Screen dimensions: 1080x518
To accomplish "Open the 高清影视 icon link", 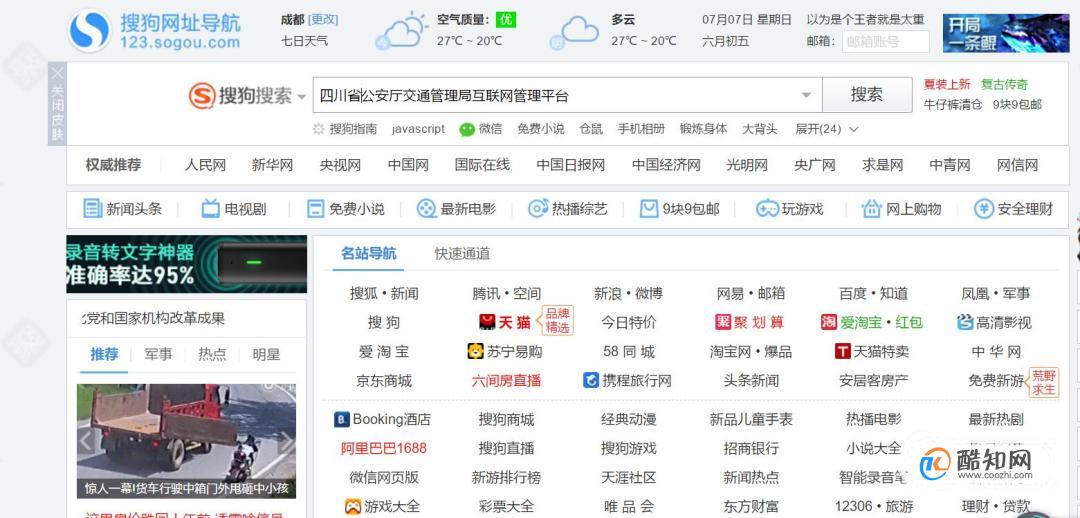I will 965,322.
